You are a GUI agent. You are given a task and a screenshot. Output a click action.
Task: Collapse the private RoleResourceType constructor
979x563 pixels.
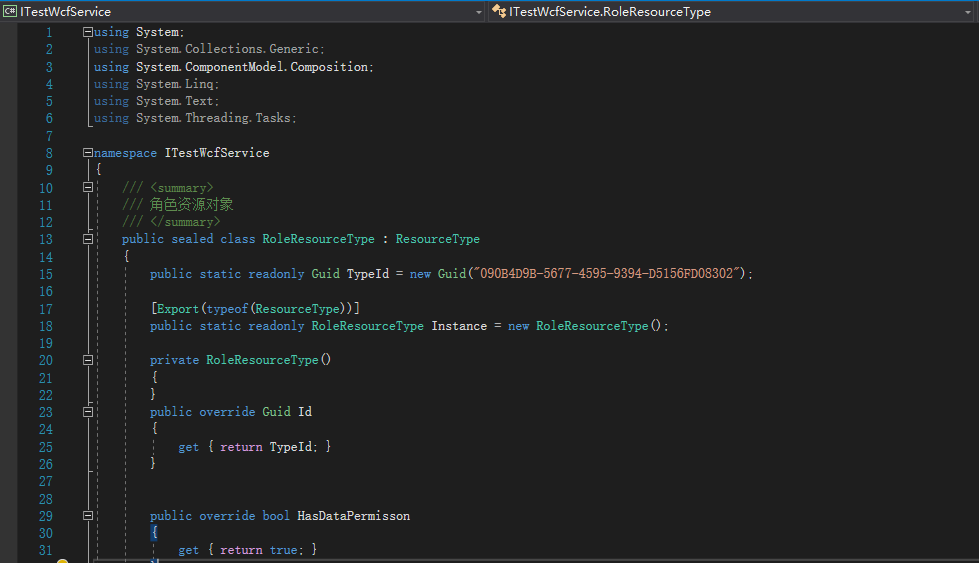[88, 360]
